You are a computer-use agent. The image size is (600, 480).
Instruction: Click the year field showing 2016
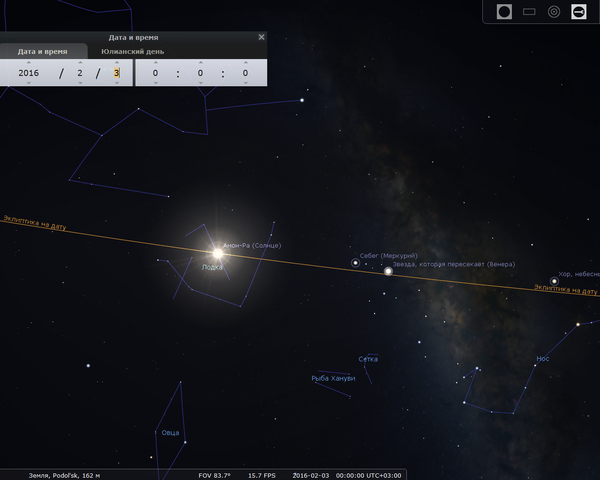tap(28, 73)
